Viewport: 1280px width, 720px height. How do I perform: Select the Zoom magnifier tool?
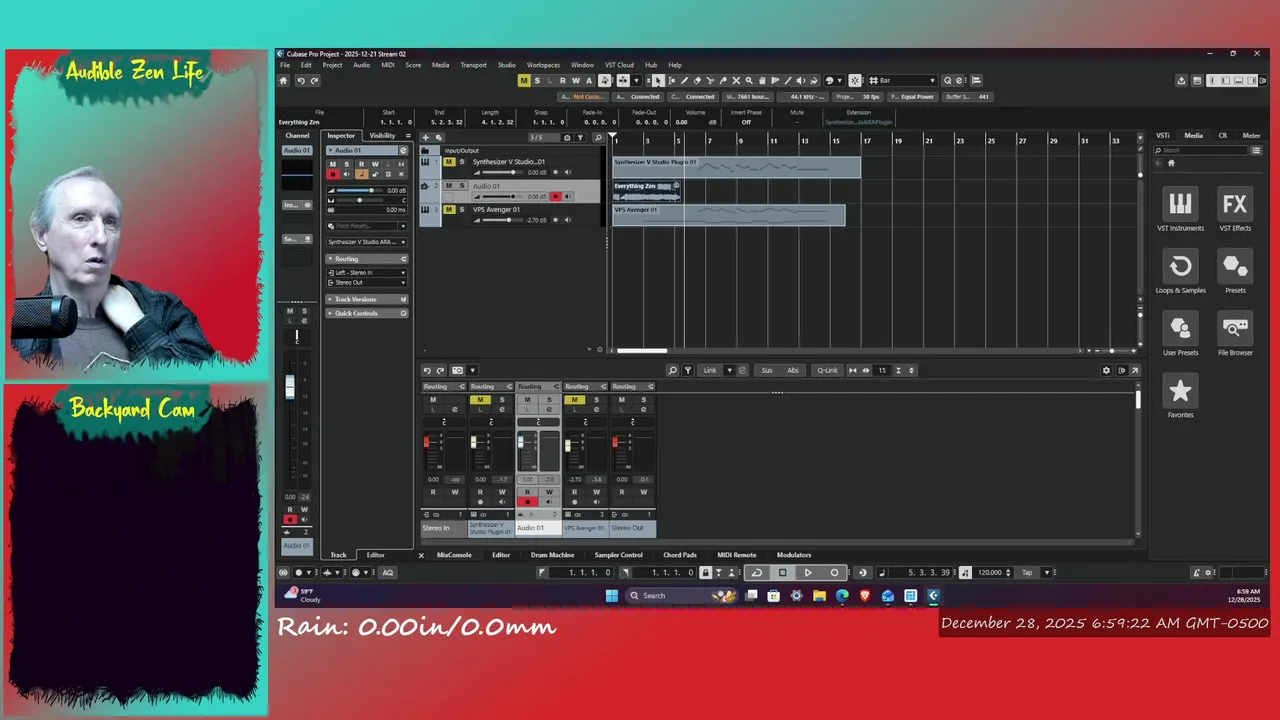coord(749,80)
